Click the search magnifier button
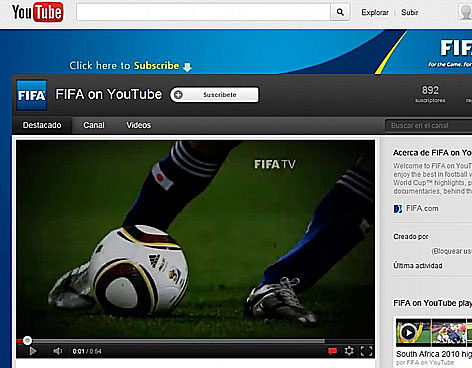 pyautogui.click(x=340, y=12)
